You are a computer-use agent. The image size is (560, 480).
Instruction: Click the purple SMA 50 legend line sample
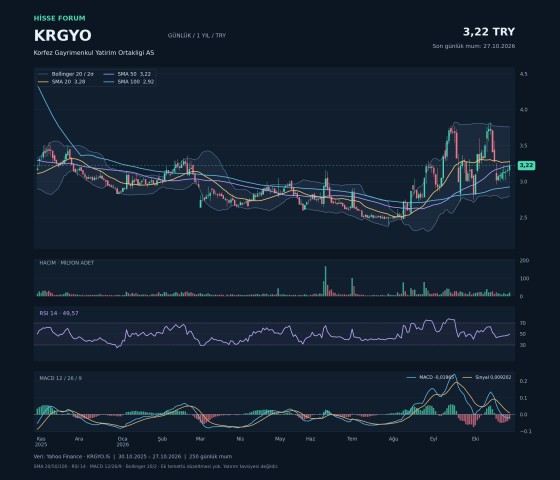(109, 74)
